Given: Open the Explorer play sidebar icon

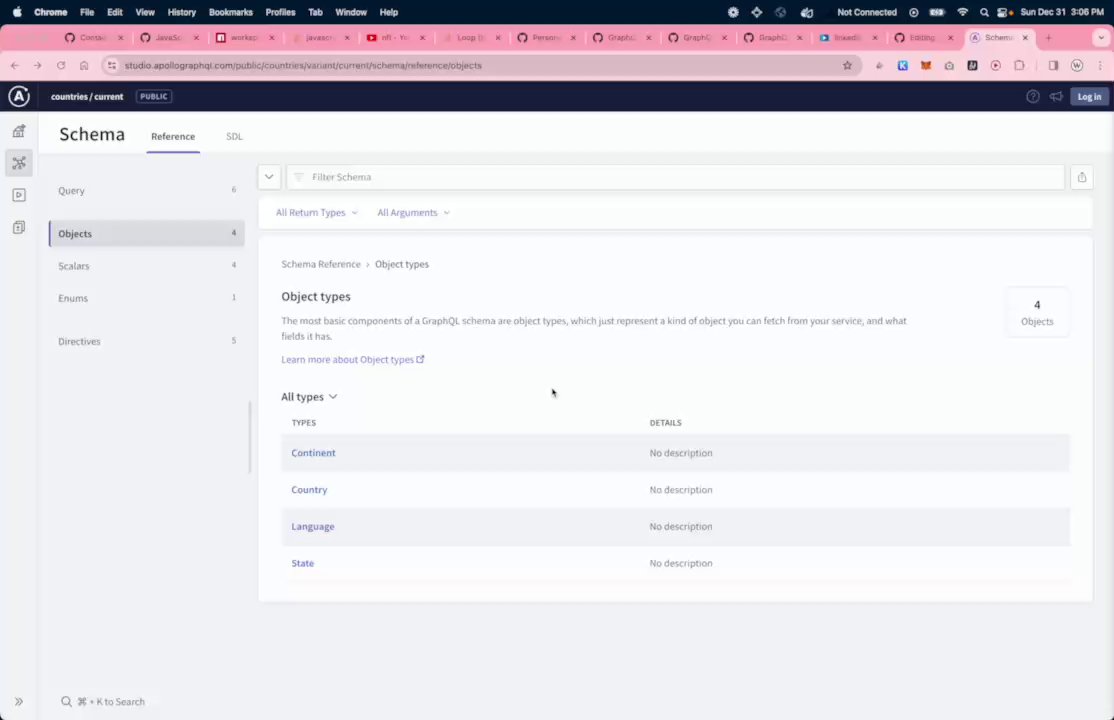Looking at the screenshot, I should tap(19, 195).
